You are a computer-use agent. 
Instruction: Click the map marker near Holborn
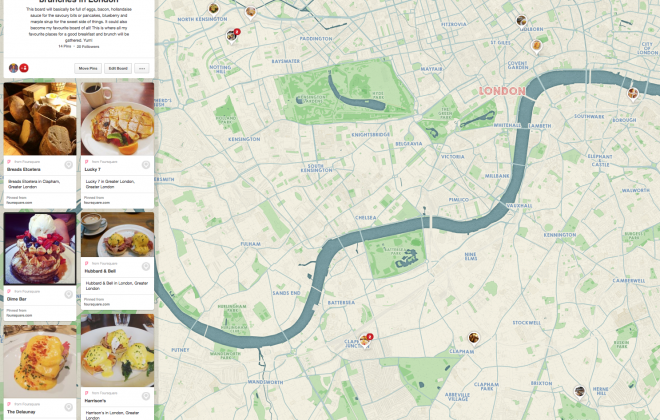pos(521,21)
